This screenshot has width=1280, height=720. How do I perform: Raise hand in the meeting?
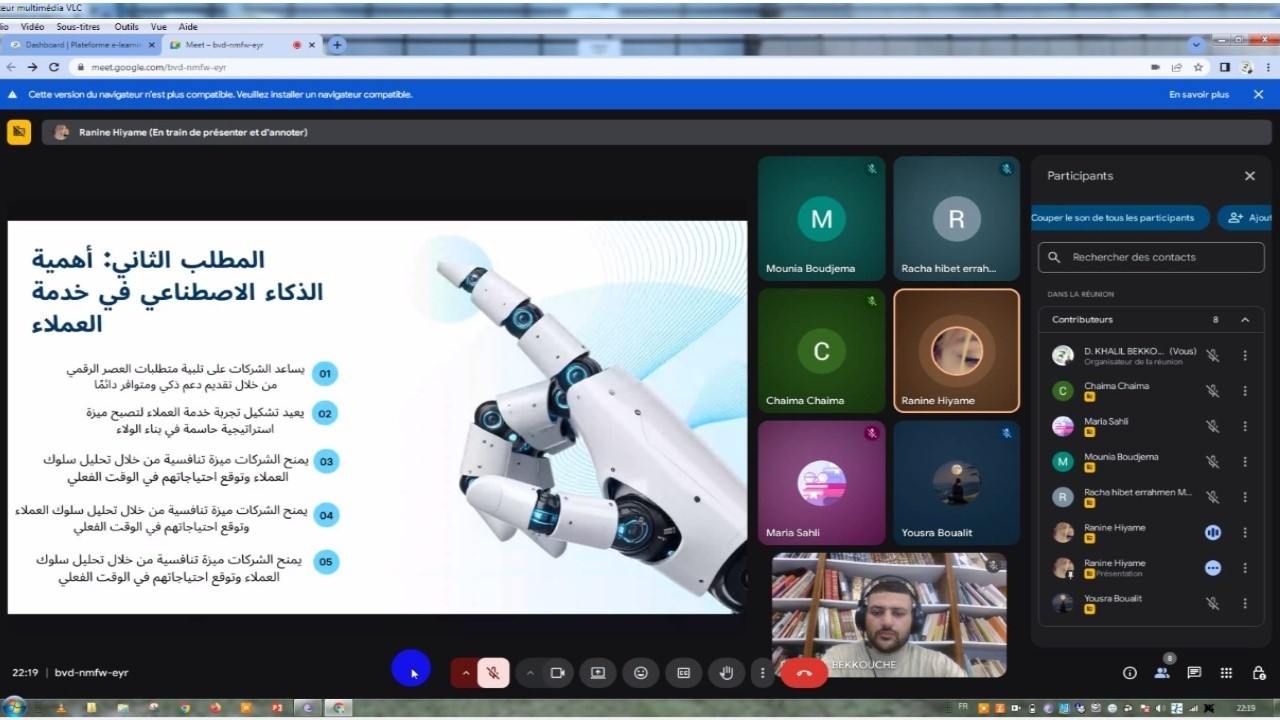point(727,673)
